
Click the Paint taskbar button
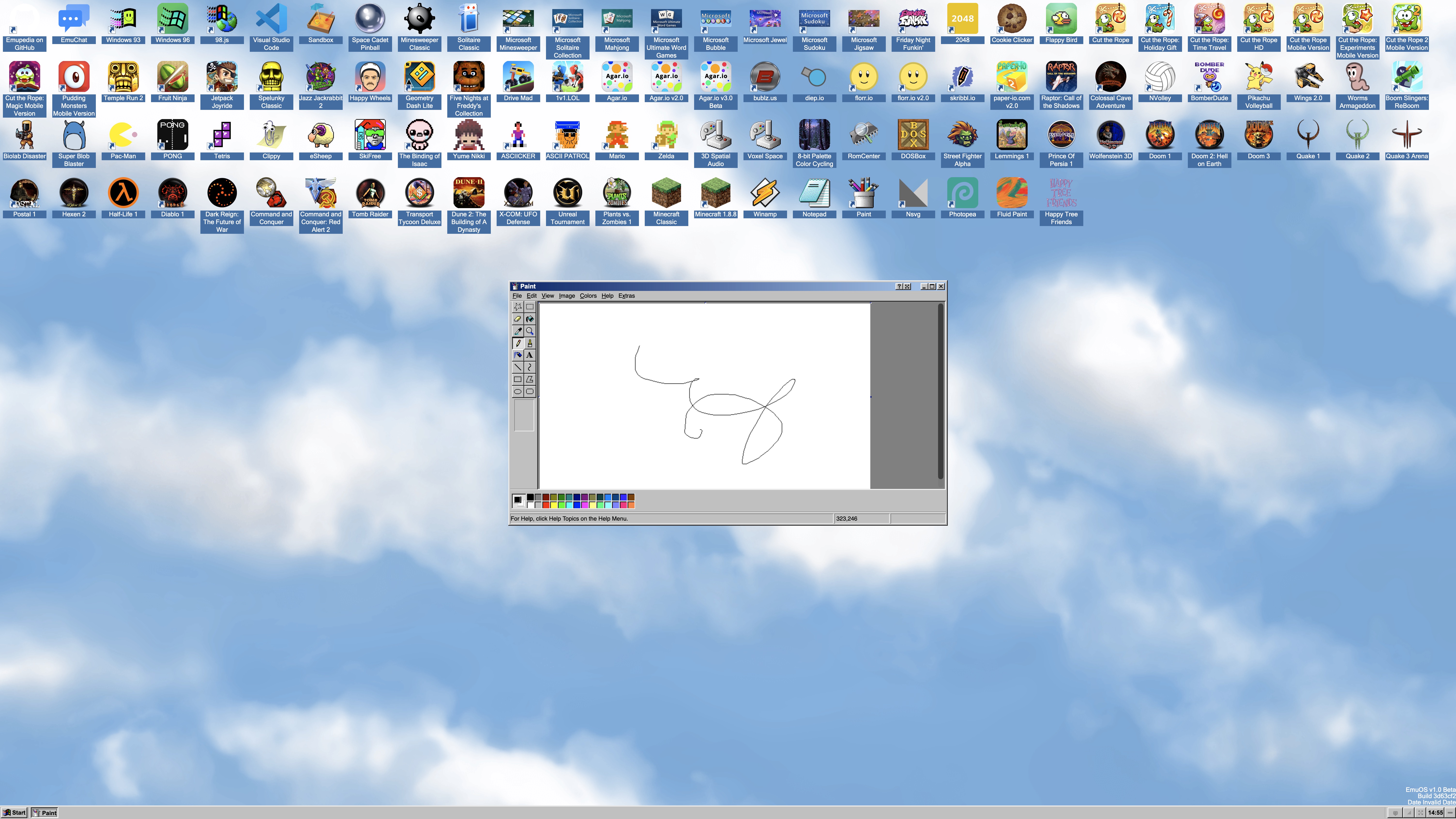tap(45, 813)
